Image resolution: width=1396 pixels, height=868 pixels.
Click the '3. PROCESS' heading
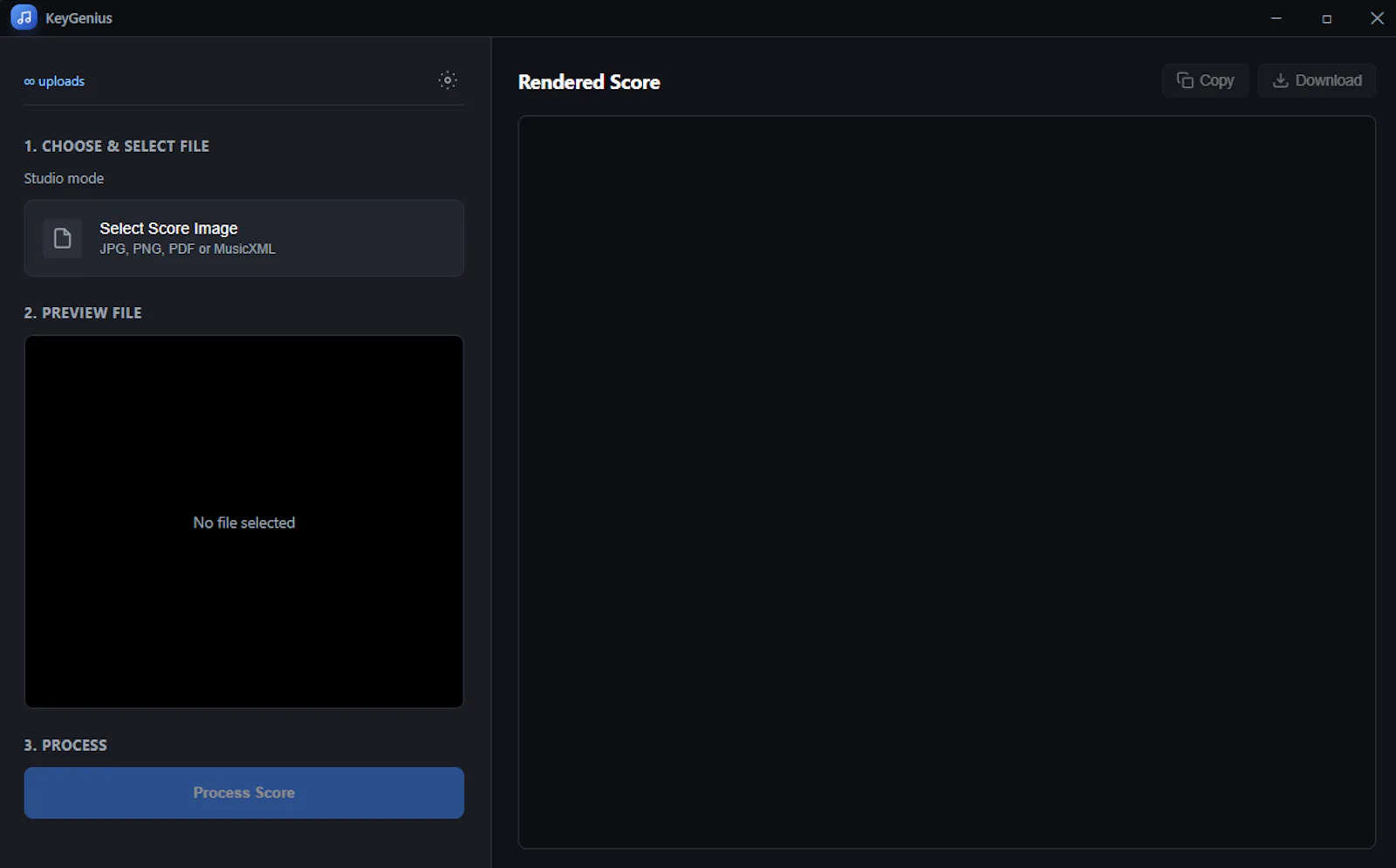click(x=65, y=745)
